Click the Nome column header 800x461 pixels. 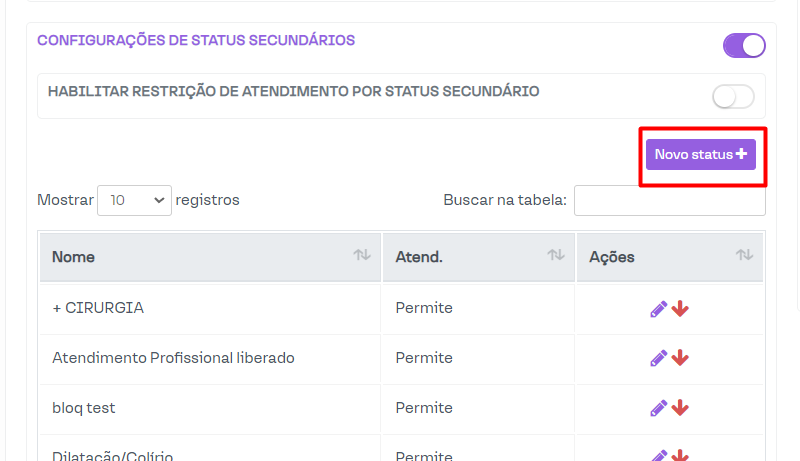pos(74,257)
